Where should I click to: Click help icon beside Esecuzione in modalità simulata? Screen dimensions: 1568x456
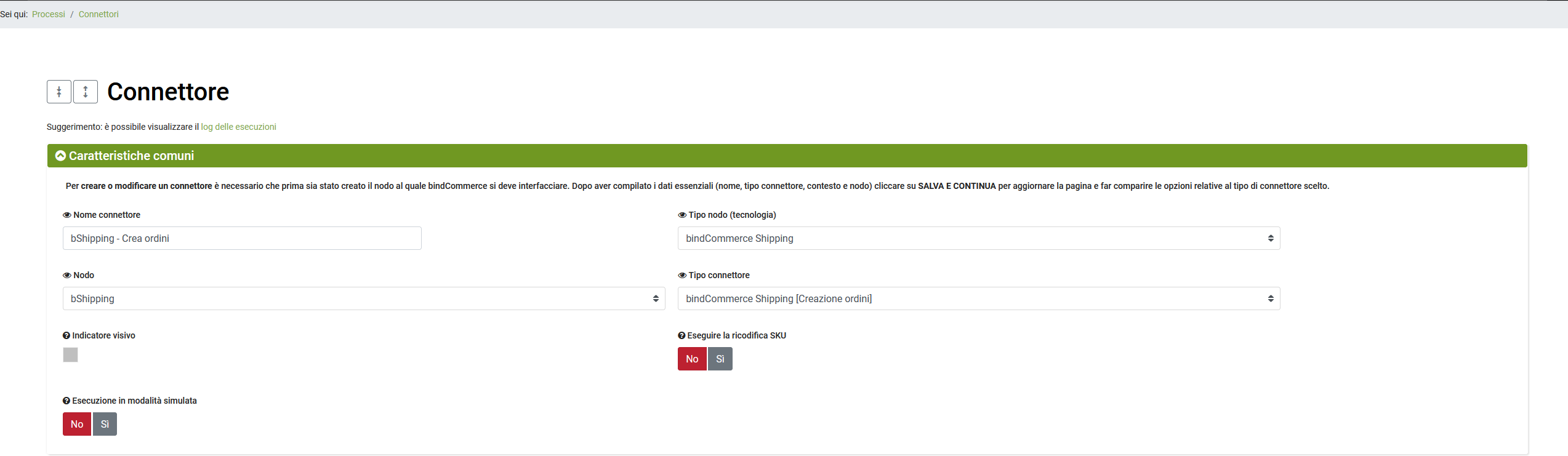pos(66,401)
